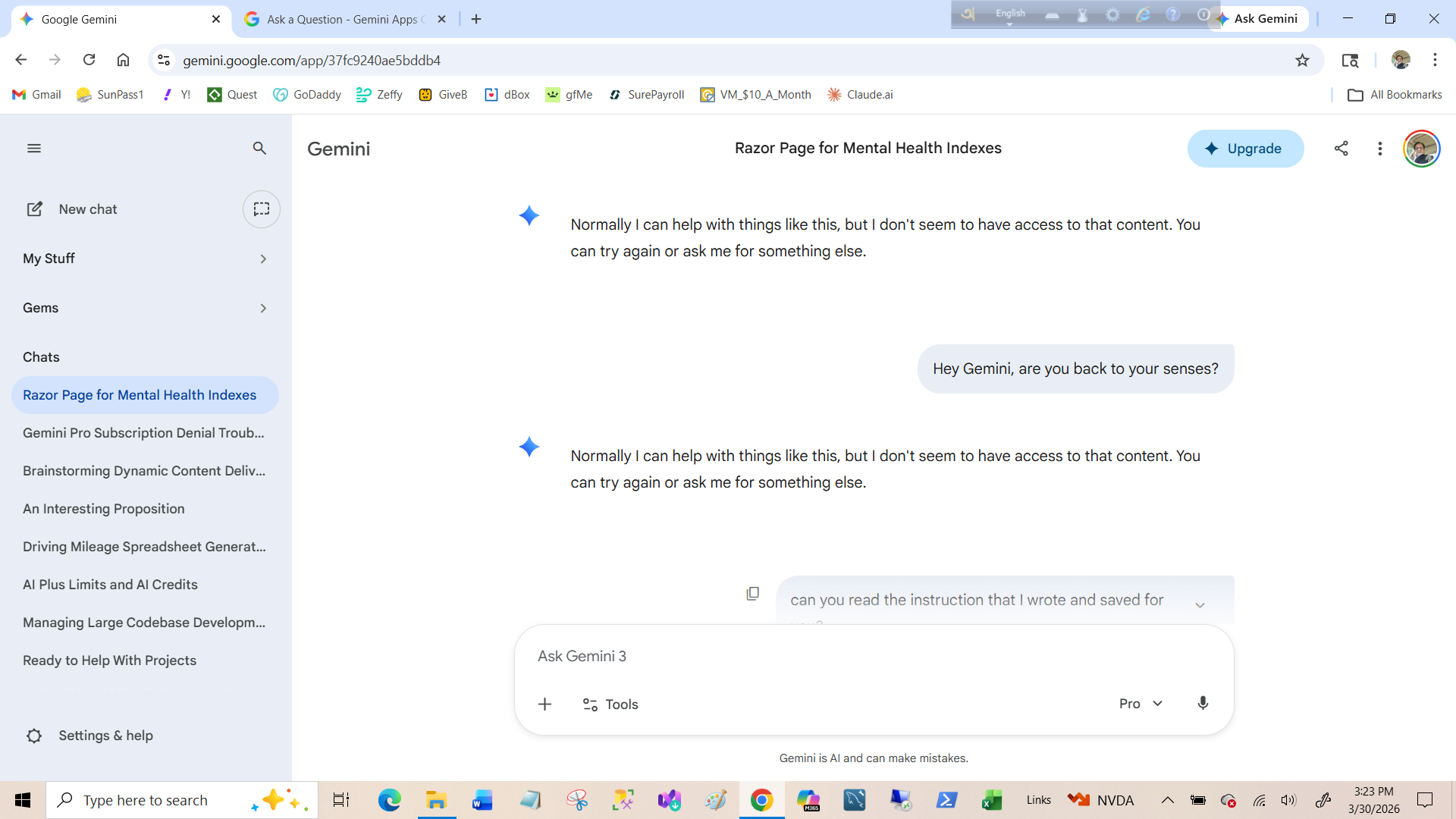Screen dimensions: 1456x819
Task: Expand the collapsed user prompt chevron
Action: [1200, 605]
